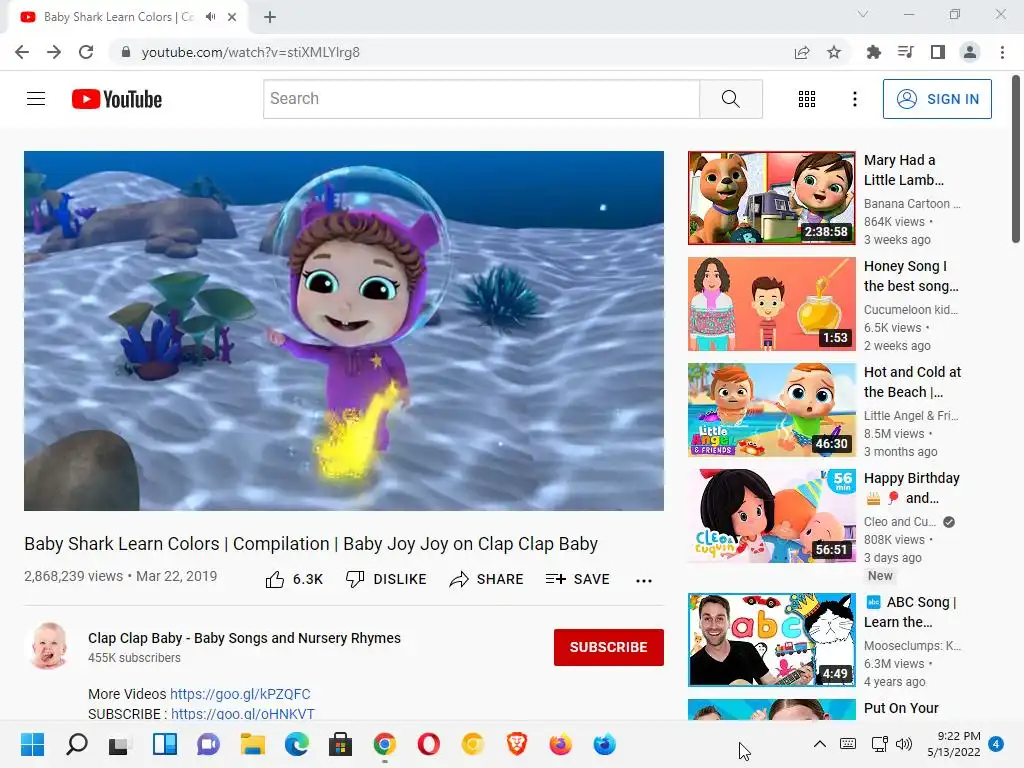The width and height of the screenshot is (1024, 768).
Task: Open the goo.gl/oHNKVT subscribe link
Action: pyautogui.click(x=243, y=714)
